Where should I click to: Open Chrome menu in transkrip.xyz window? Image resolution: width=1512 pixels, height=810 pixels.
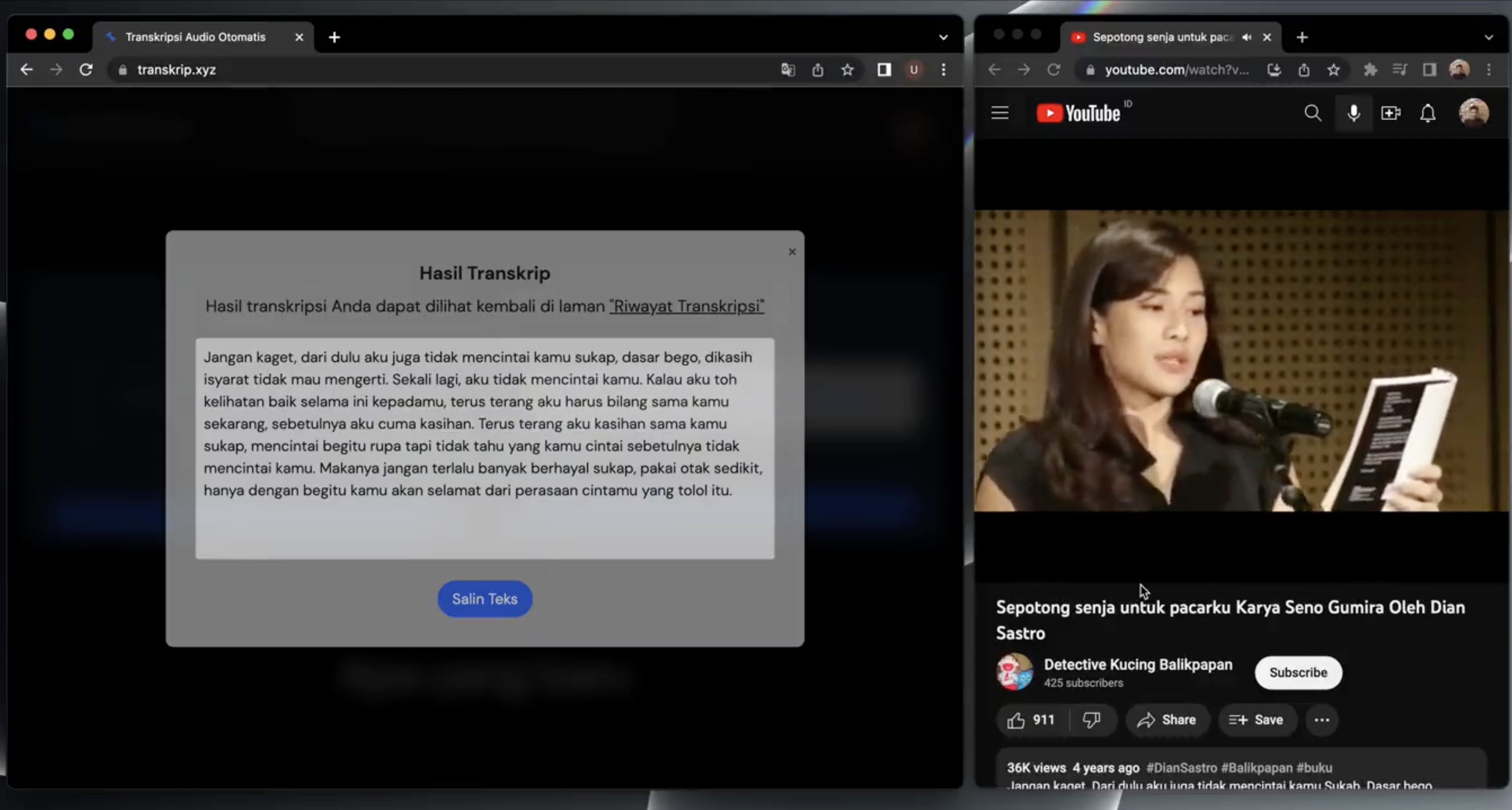pos(943,70)
